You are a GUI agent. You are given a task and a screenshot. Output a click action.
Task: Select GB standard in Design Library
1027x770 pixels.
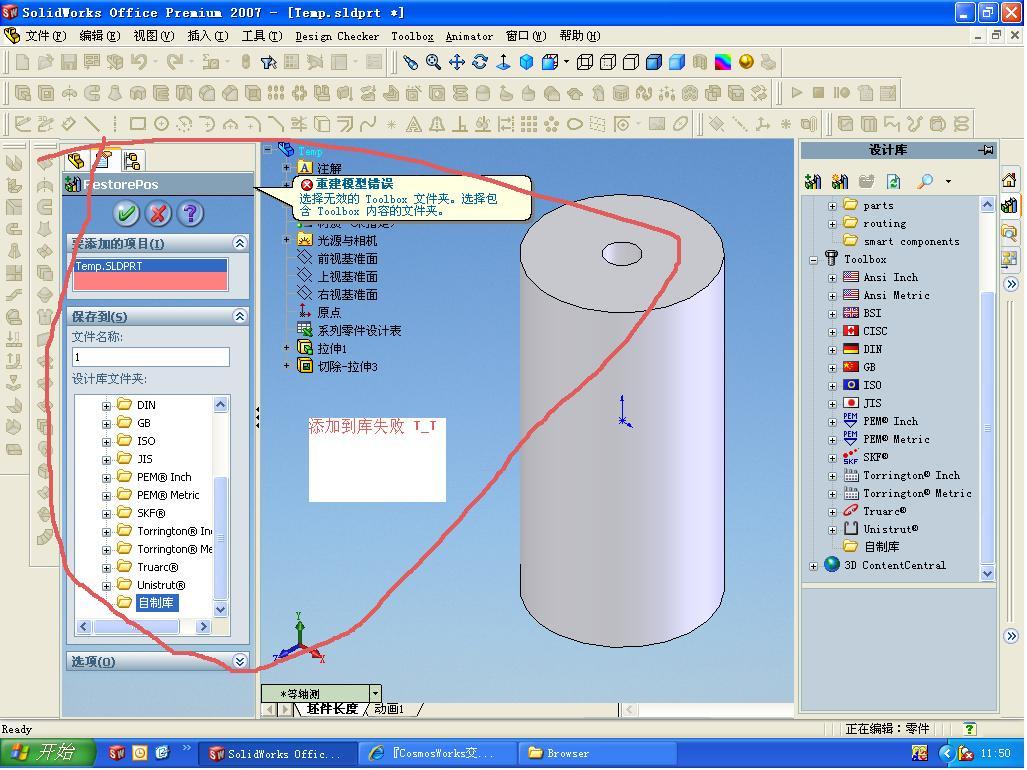tap(869, 367)
